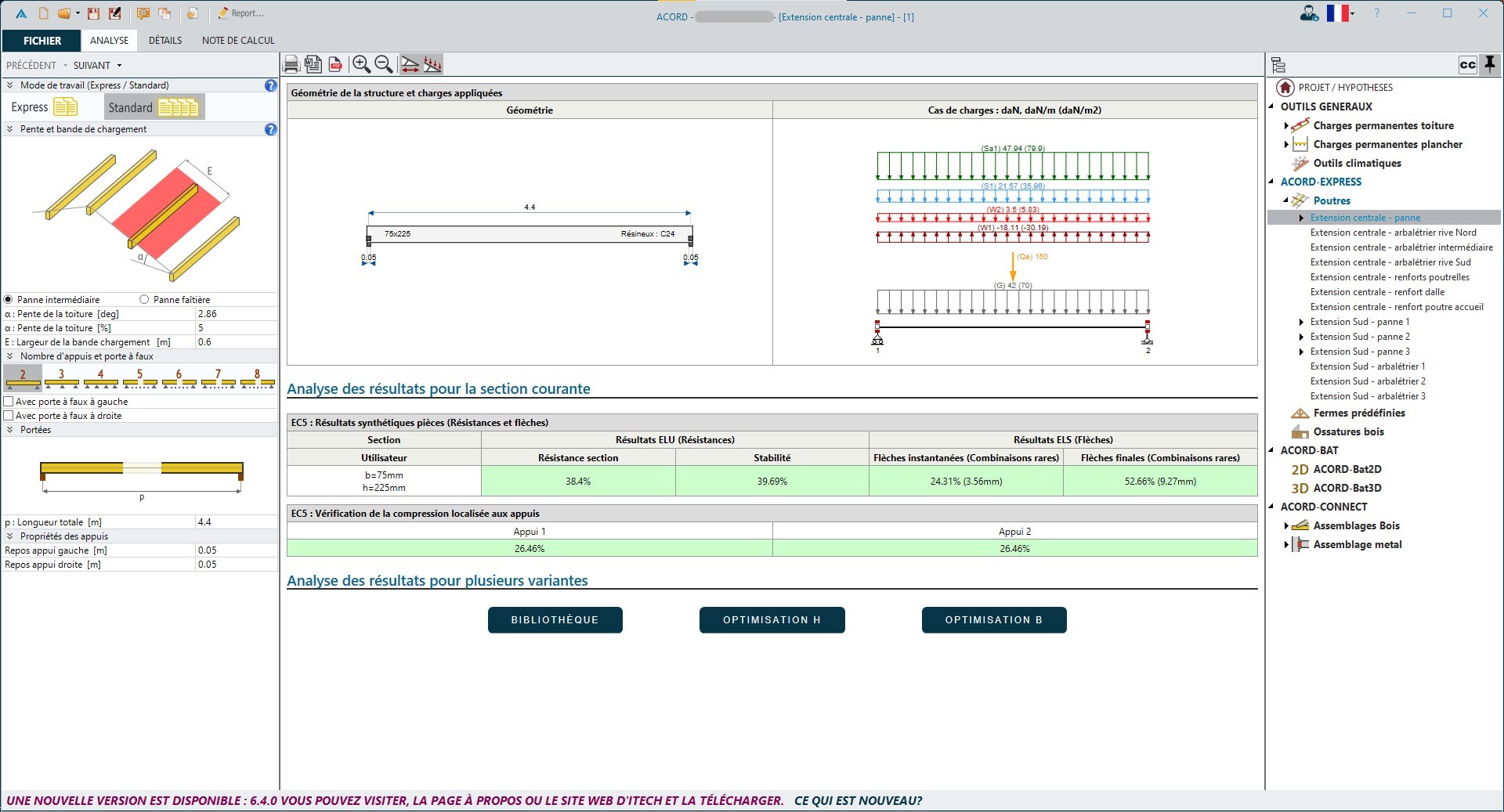Save the project with the floppy disk icon
1504x812 pixels.
(94, 13)
